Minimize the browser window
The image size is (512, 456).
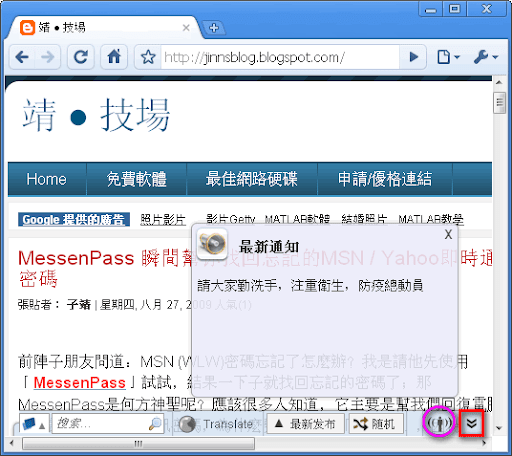tap(430, 9)
